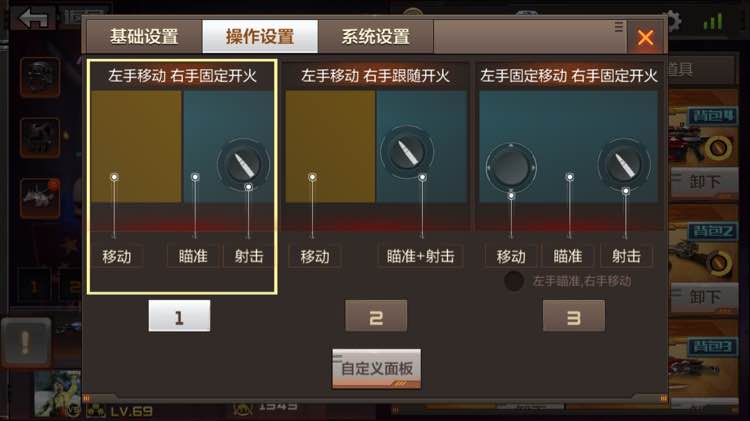Open the 操作设置 tab
This screenshot has width=750, height=421.
pos(260,36)
